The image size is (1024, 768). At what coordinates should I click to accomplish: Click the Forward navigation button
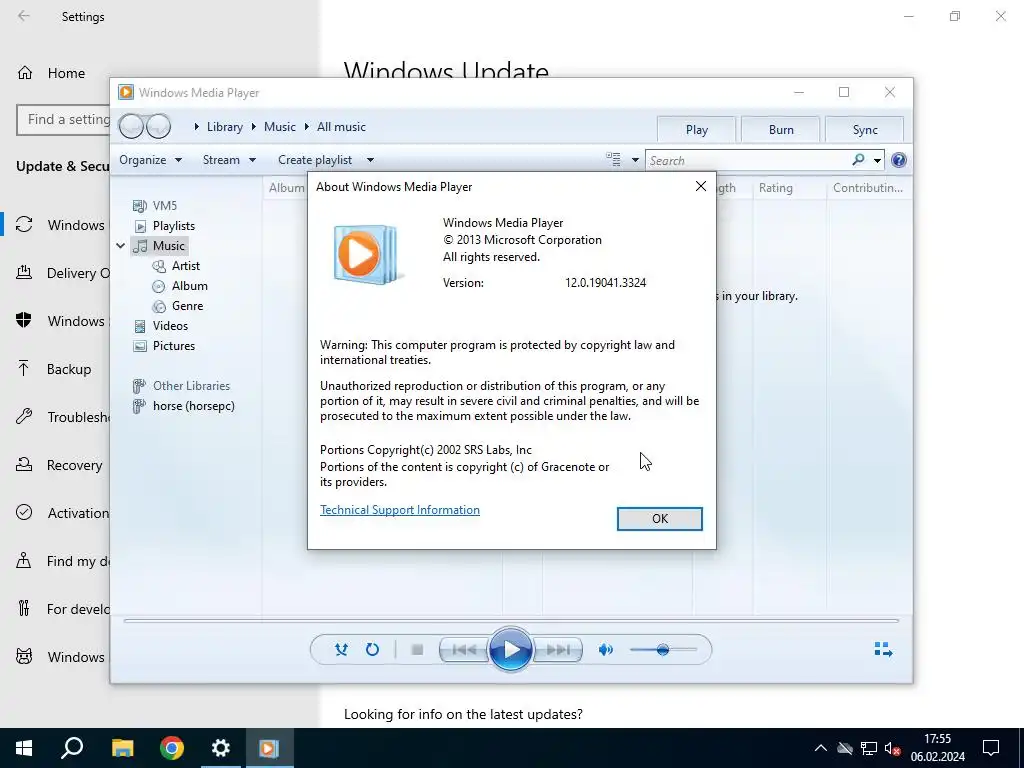[x=159, y=126]
